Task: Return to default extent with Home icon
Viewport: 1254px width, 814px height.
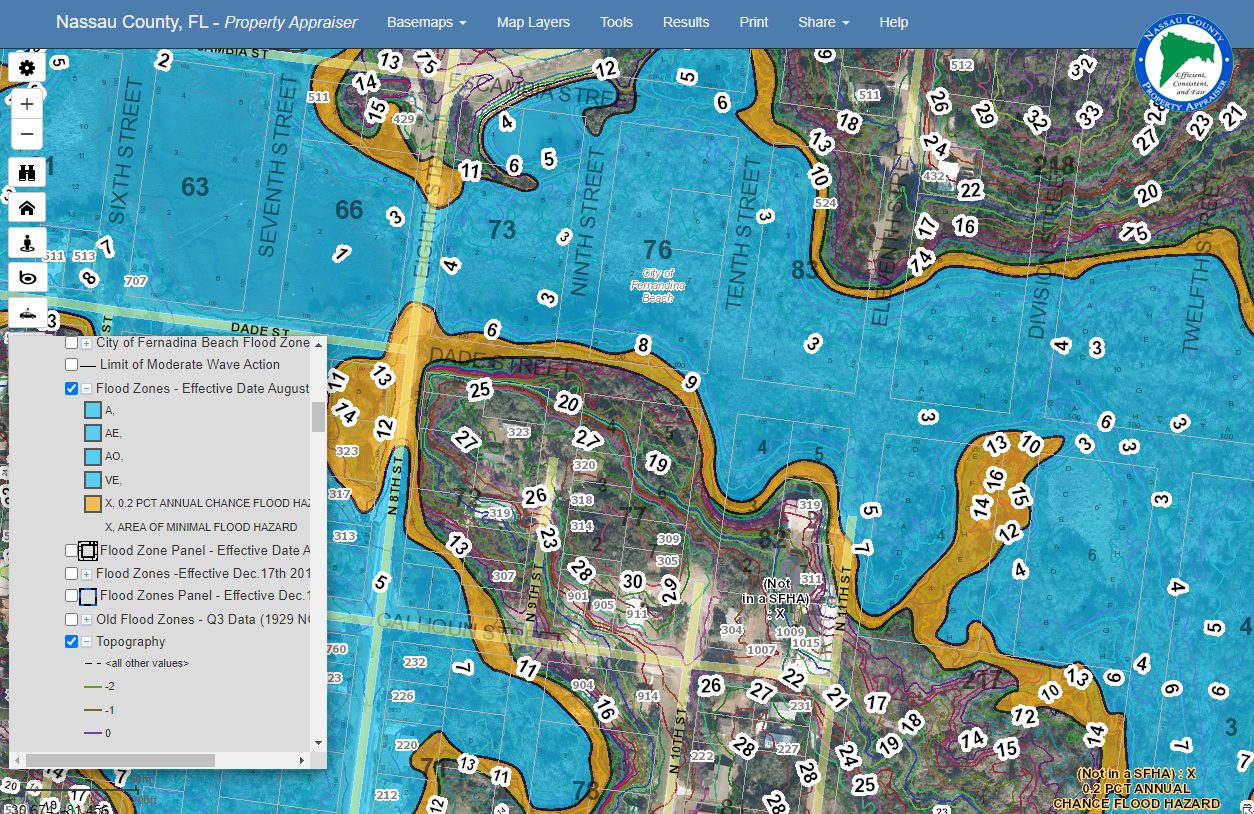Action: point(27,207)
